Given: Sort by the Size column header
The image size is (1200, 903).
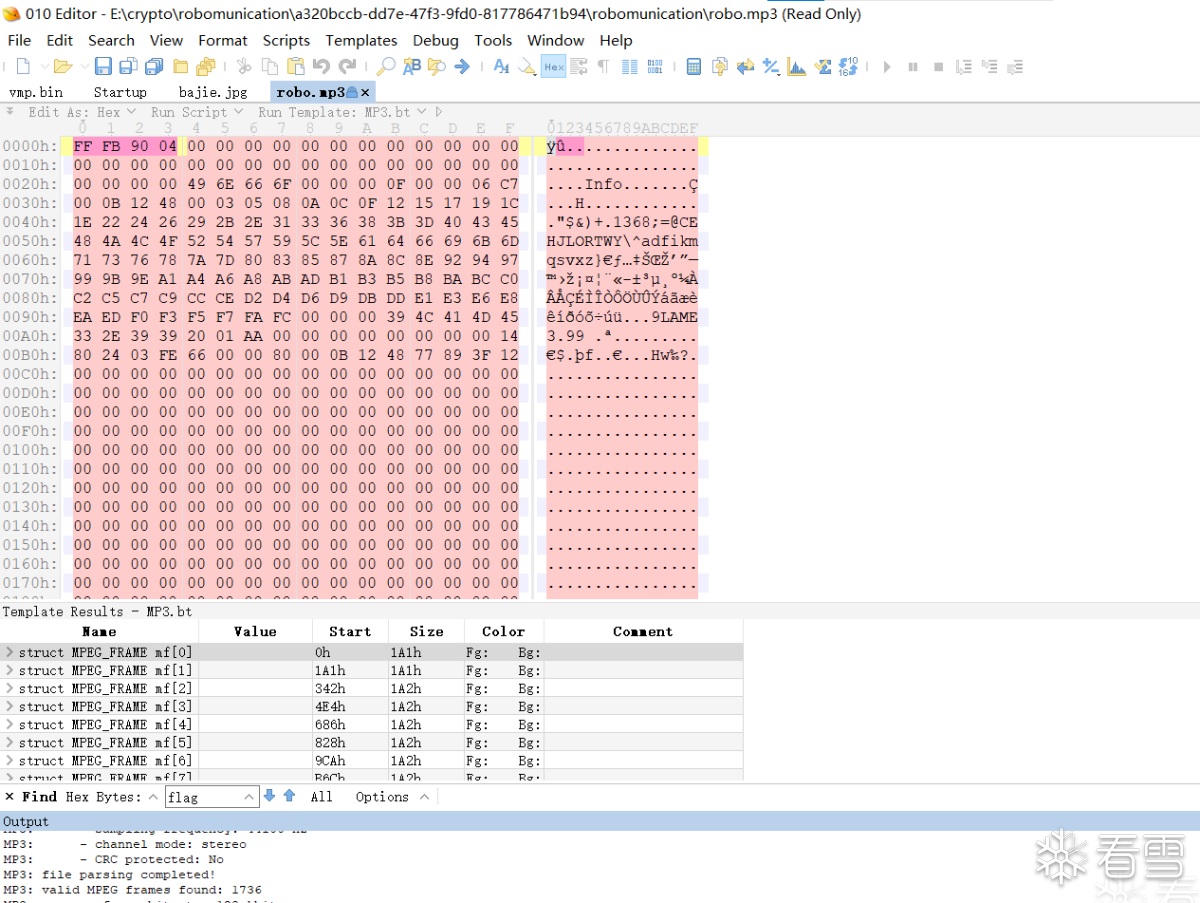Looking at the screenshot, I should [426, 631].
